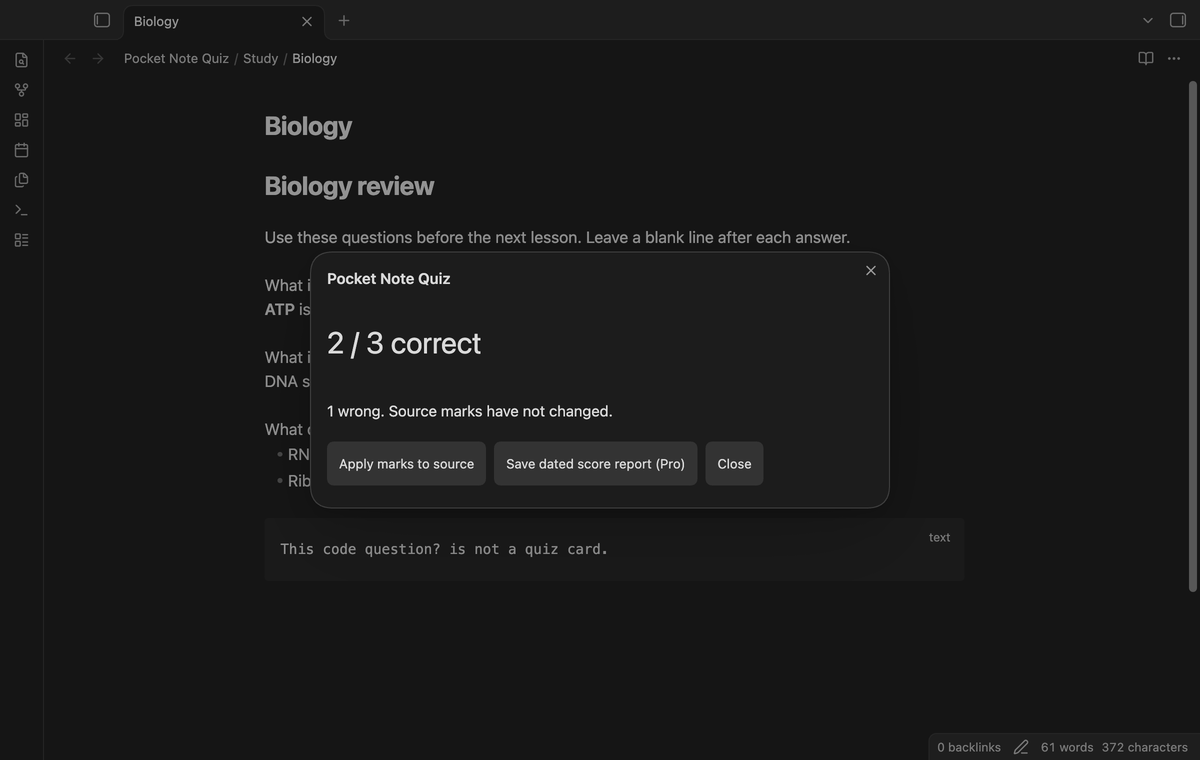Viewport: 1200px width, 760px height.
Task: Navigate back with the left arrow
Action: point(70,59)
